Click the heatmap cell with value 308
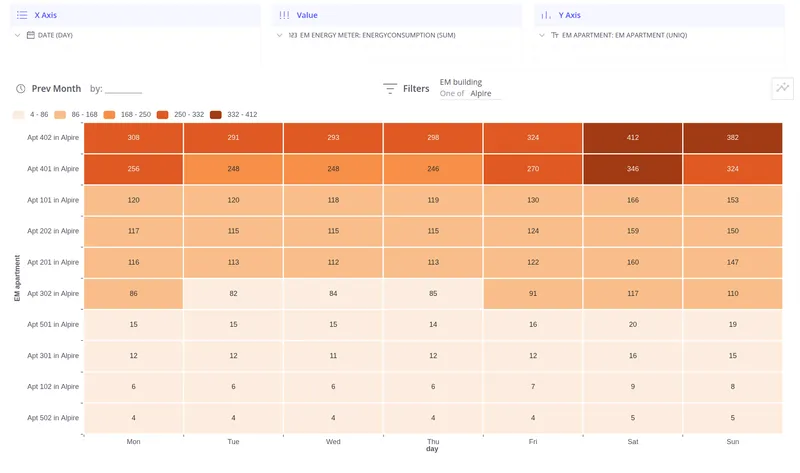Image resolution: width=800 pixels, height=473 pixels. point(134,138)
